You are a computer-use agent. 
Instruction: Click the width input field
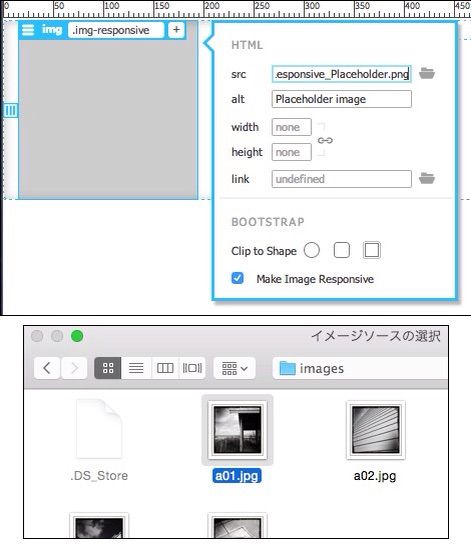[292, 127]
